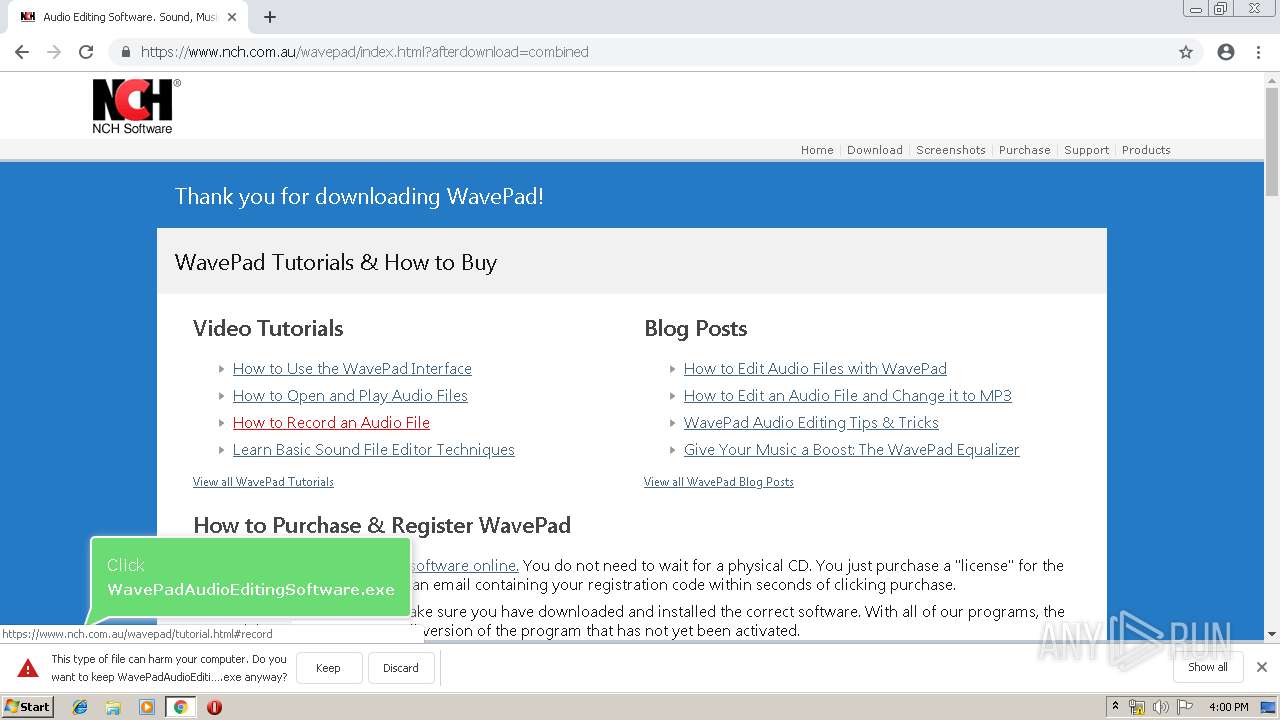Open The WavePad Equalizer blog post
Viewport: 1280px width, 720px height.
tap(852, 450)
